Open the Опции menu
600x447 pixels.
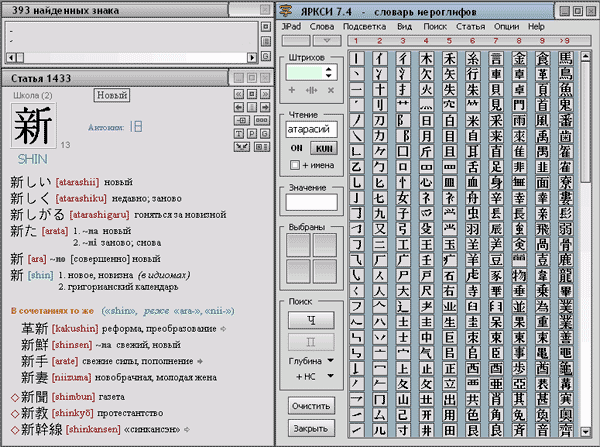507,26
